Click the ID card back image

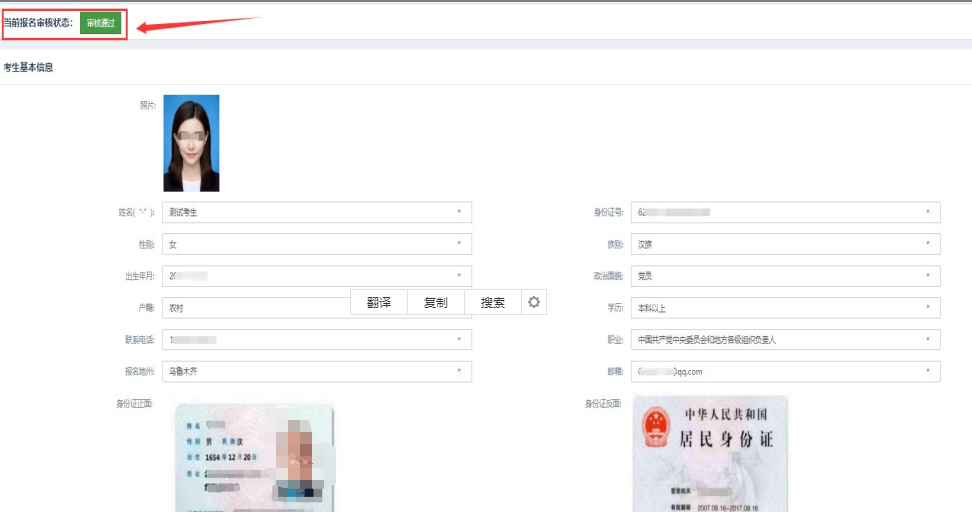(710, 455)
